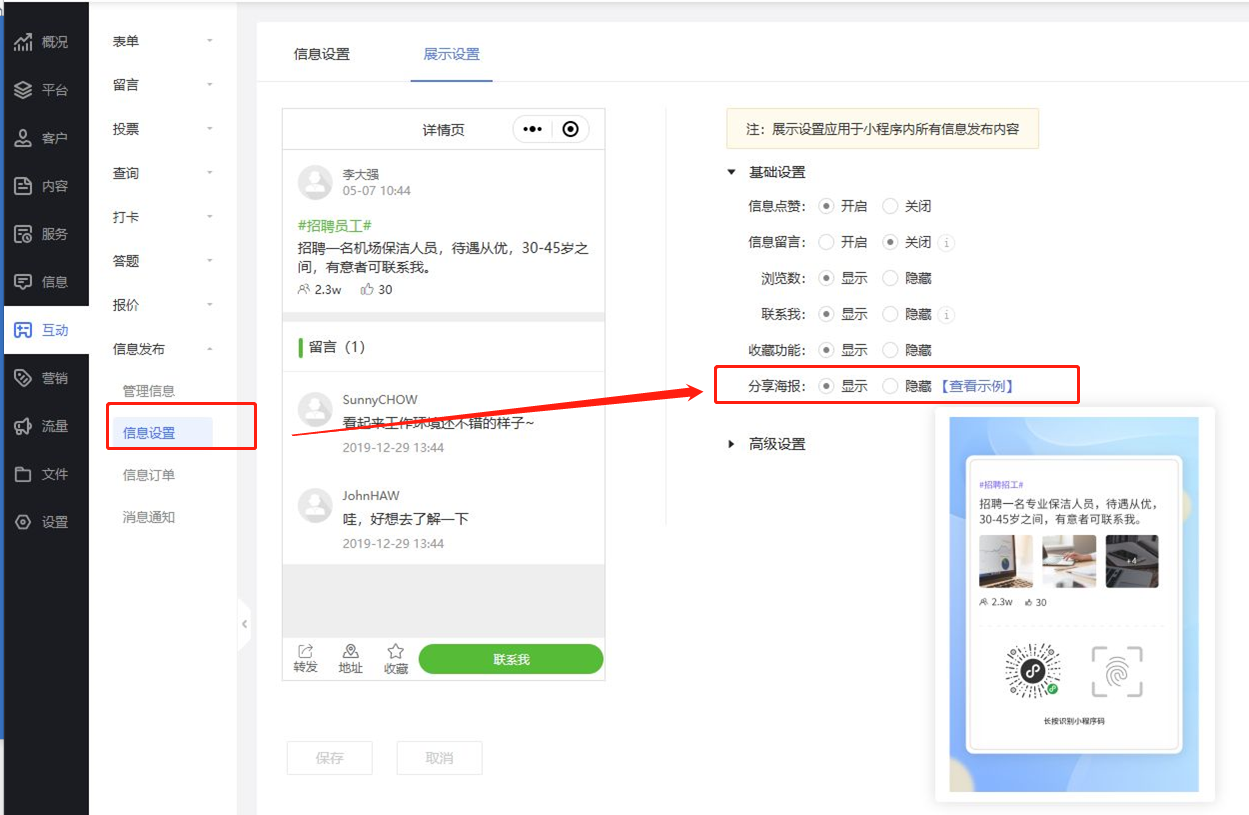1249x815 pixels.
Task: Click the green 联系我 button
Action: (511, 660)
